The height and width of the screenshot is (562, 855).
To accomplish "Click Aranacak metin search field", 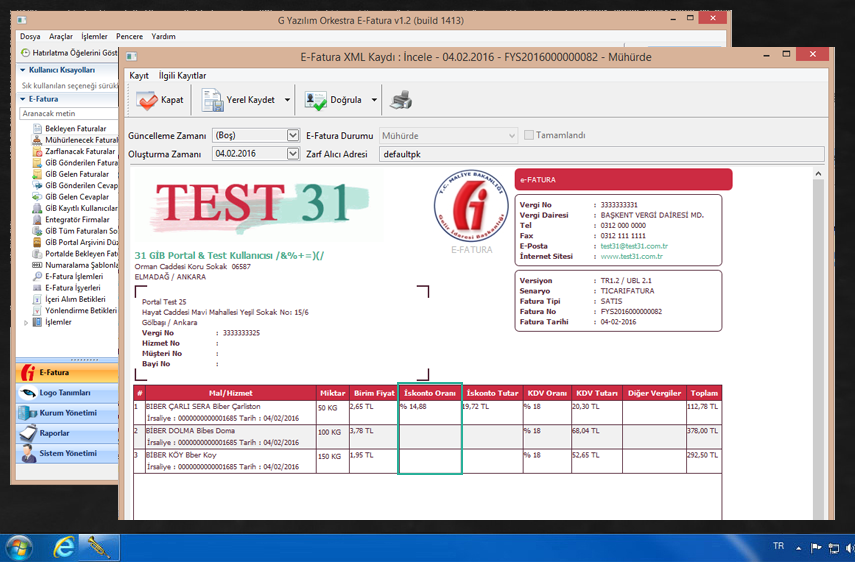I will [69, 113].
